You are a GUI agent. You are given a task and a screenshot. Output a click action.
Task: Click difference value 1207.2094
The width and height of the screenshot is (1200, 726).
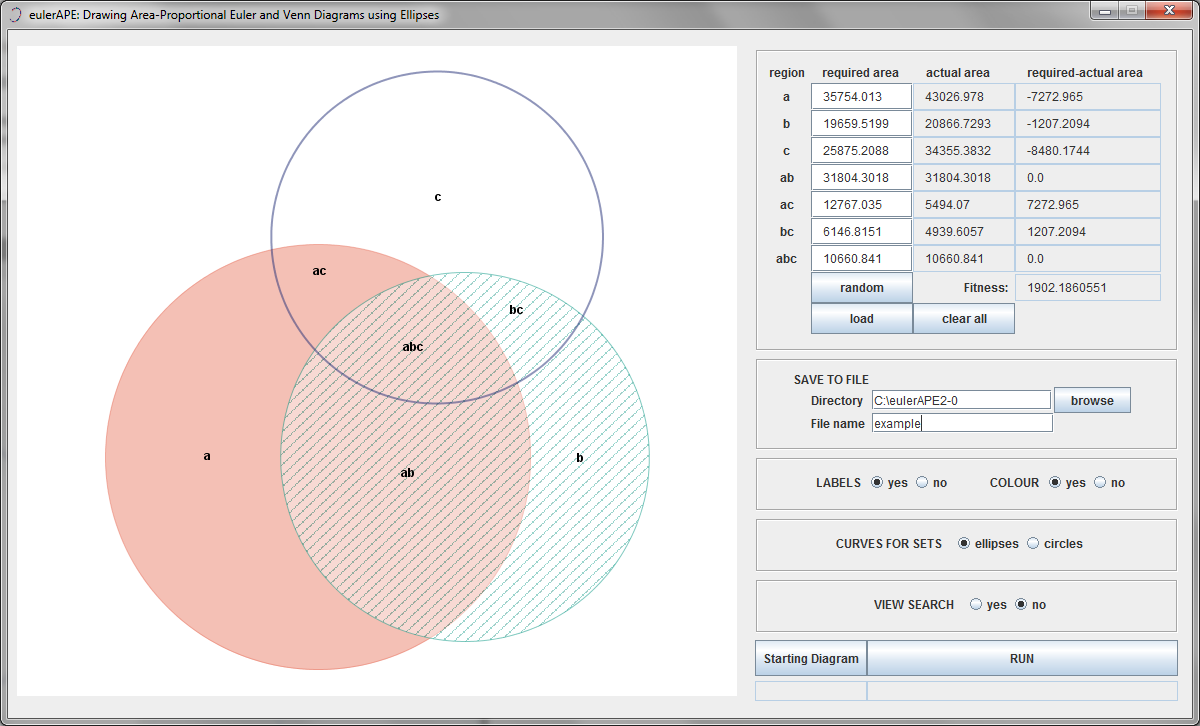click(1088, 232)
